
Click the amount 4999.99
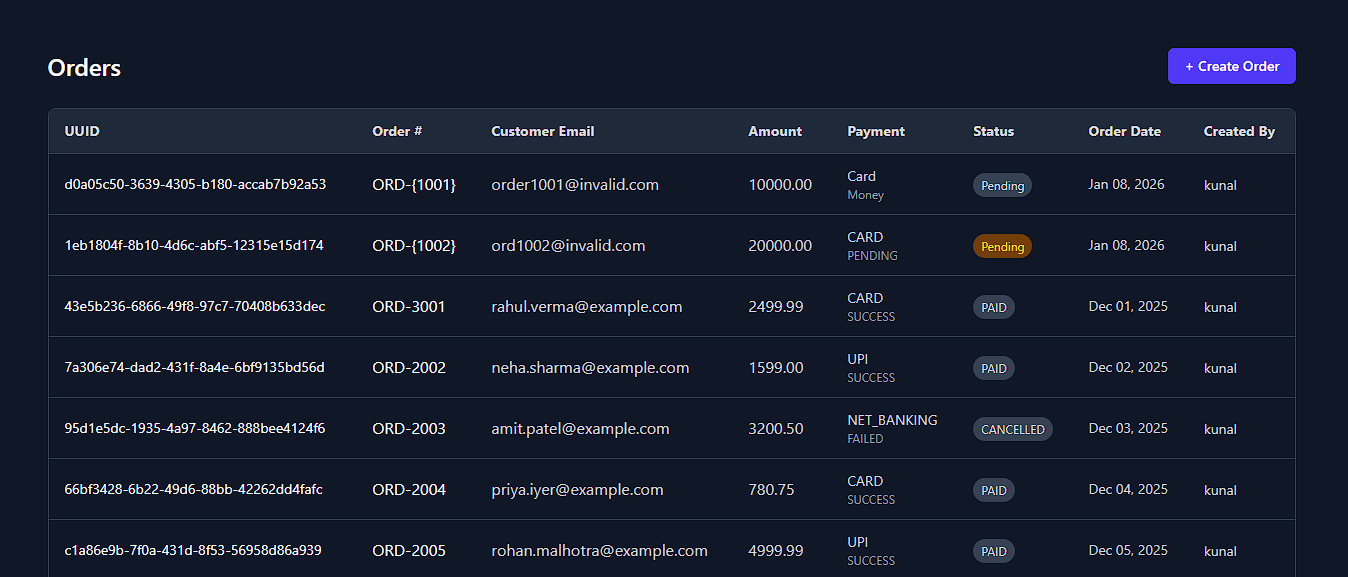[775, 551]
